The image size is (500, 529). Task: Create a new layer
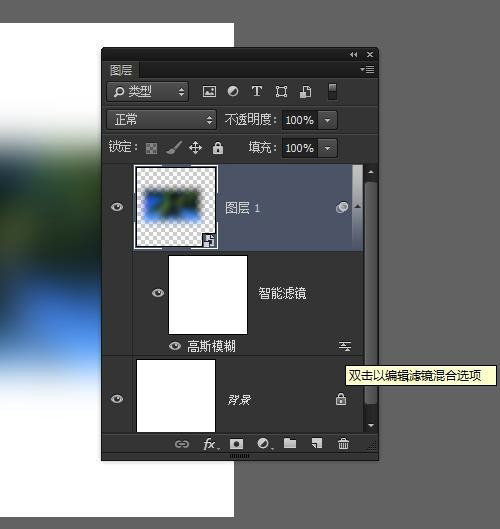[317, 443]
